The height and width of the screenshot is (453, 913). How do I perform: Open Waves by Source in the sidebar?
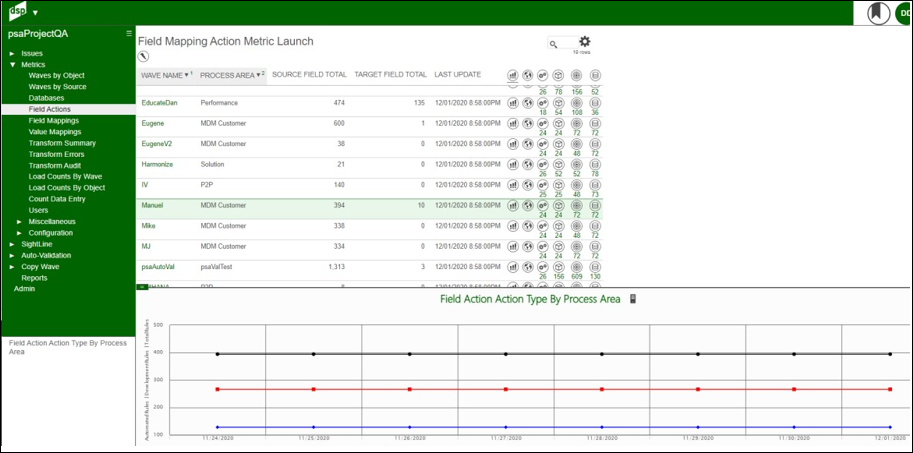coord(58,87)
